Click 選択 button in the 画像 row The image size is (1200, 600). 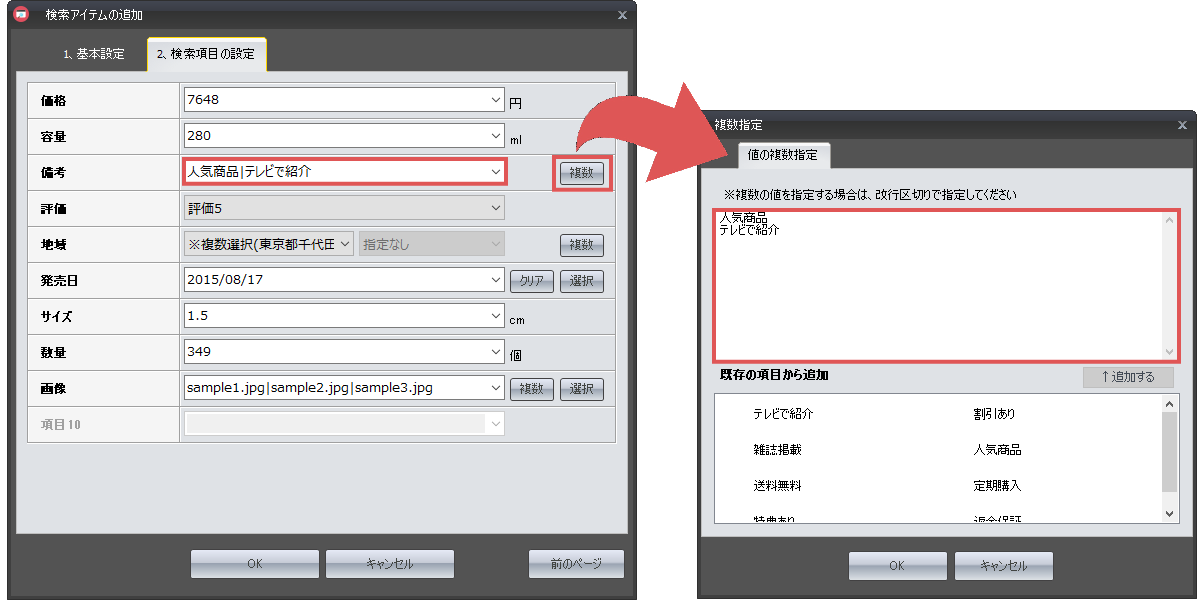click(x=581, y=389)
